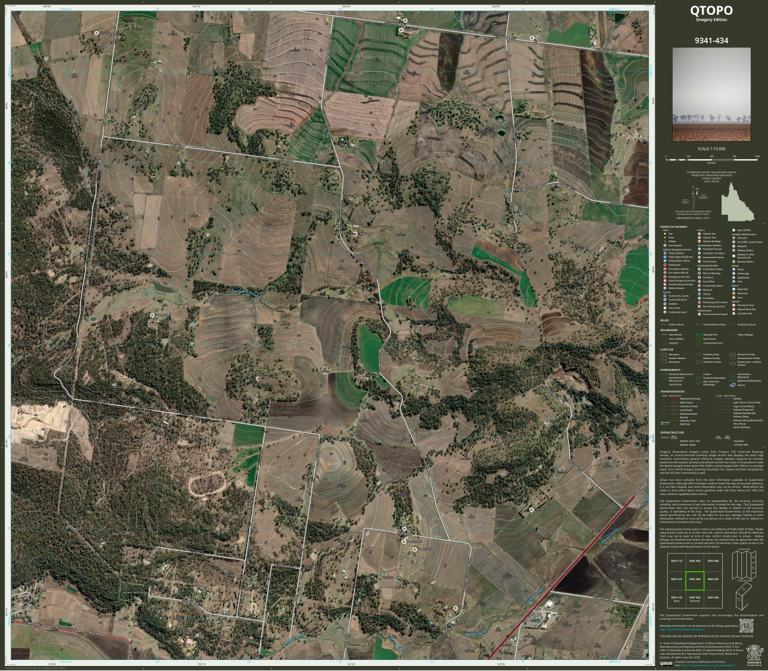Select the green highlighted index grid cell

click(695, 580)
